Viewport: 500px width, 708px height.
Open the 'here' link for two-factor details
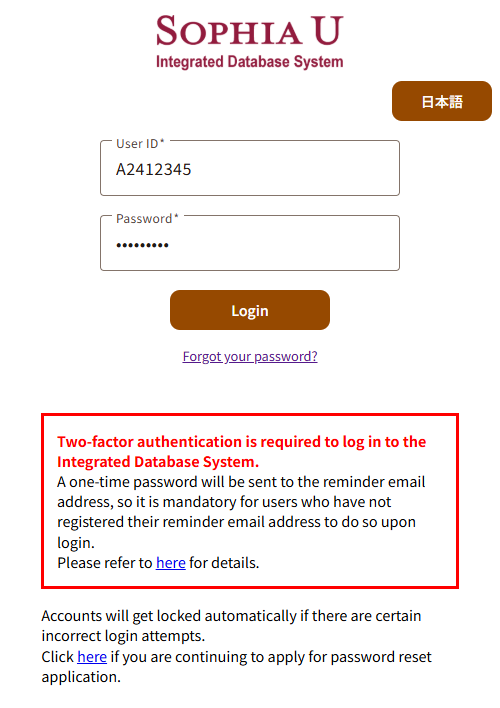(x=171, y=563)
